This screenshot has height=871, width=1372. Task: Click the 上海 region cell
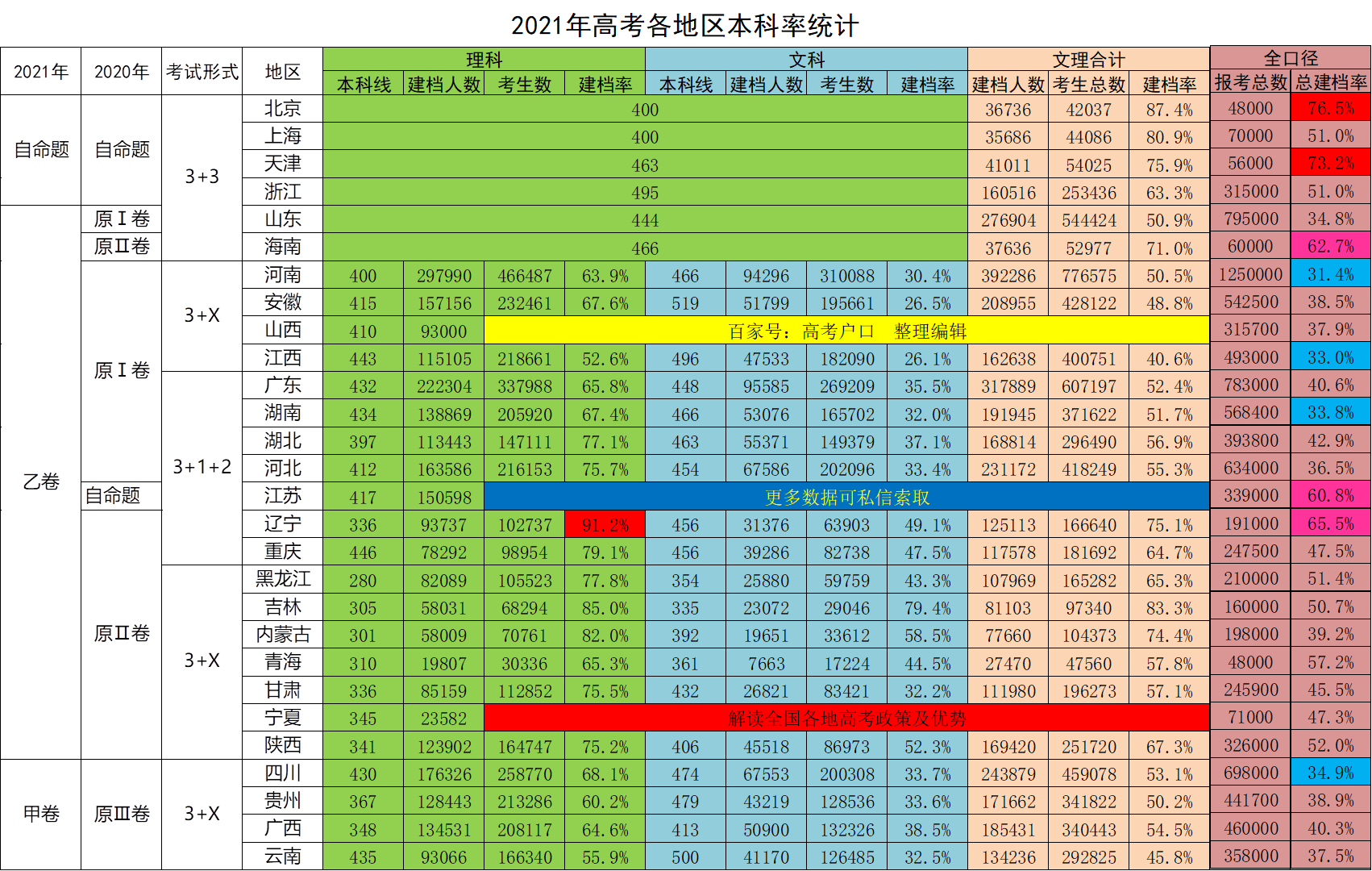pos(283,136)
